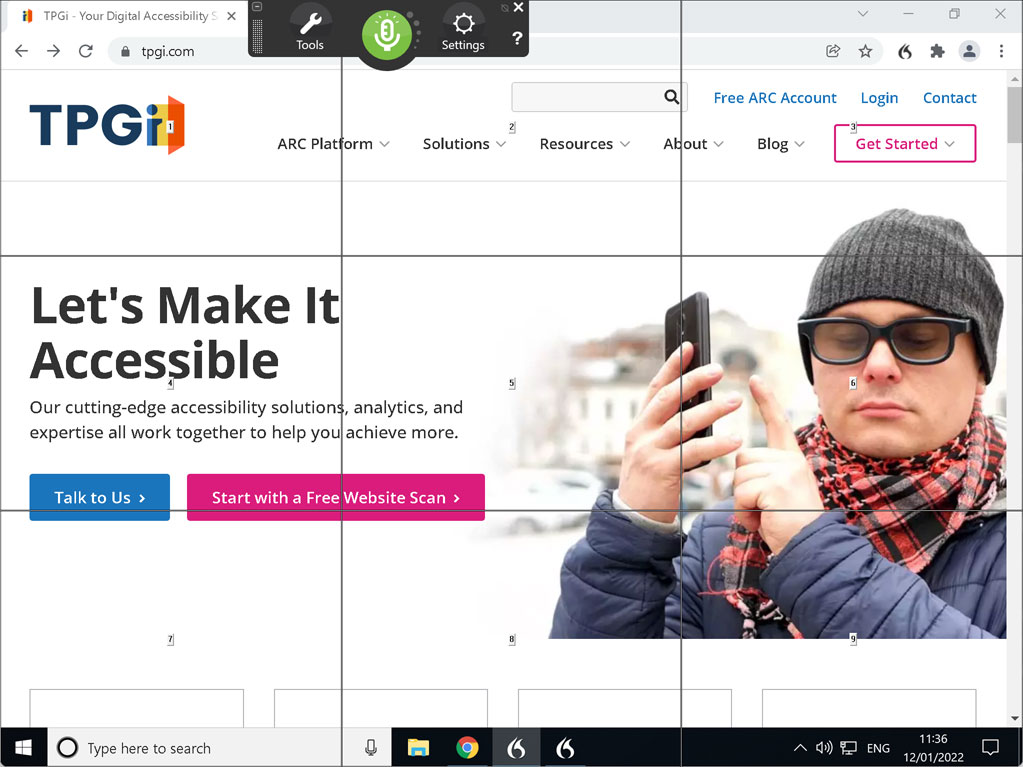This screenshot has height=767, width=1023.
Task: Expand the Solutions navigation dropdown
Action: 457,143
